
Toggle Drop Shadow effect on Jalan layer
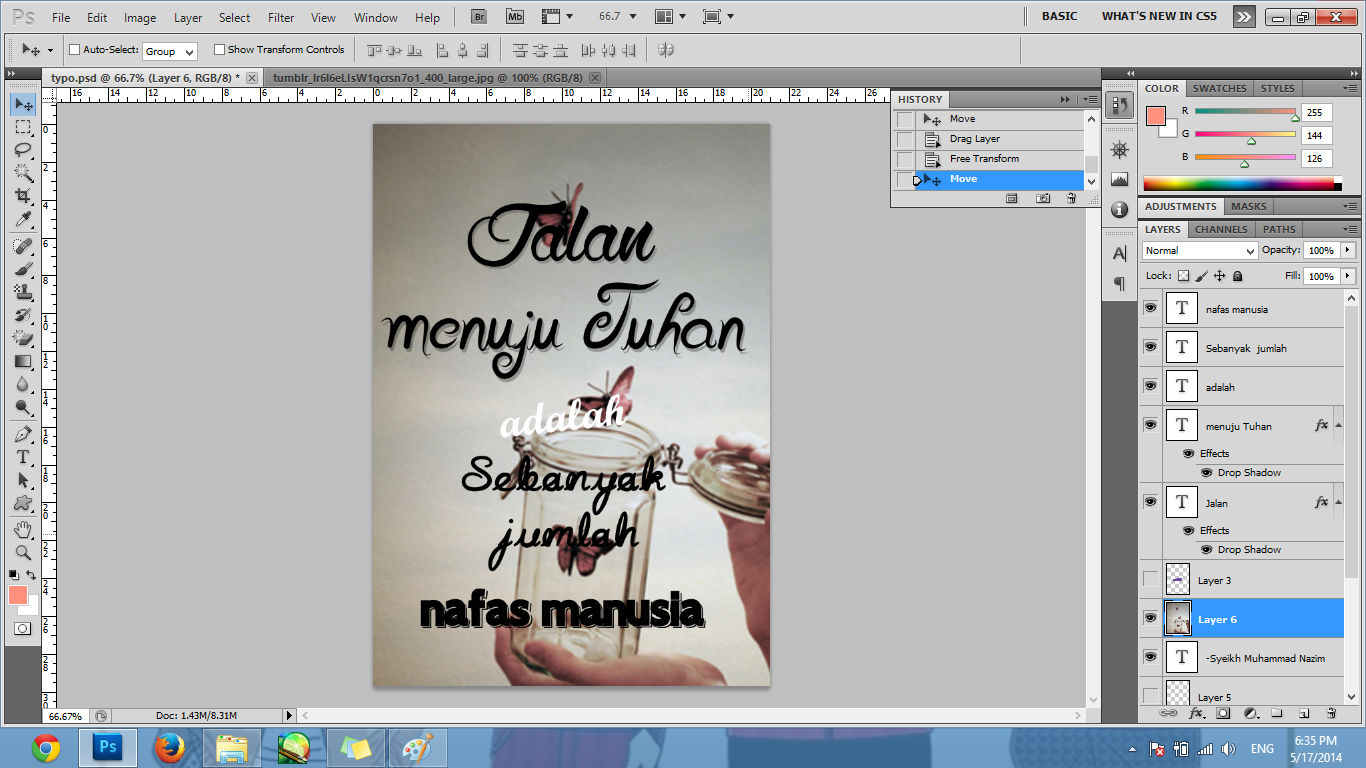1206,549
